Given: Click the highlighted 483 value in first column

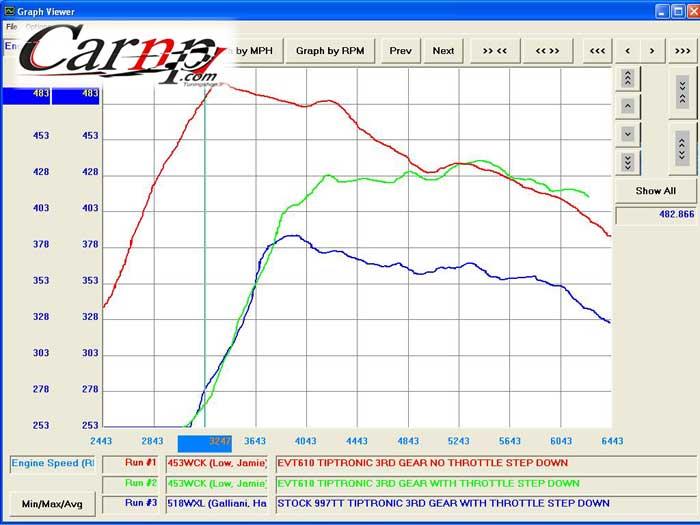Looking at the screenshot, I should click(26, 96).
